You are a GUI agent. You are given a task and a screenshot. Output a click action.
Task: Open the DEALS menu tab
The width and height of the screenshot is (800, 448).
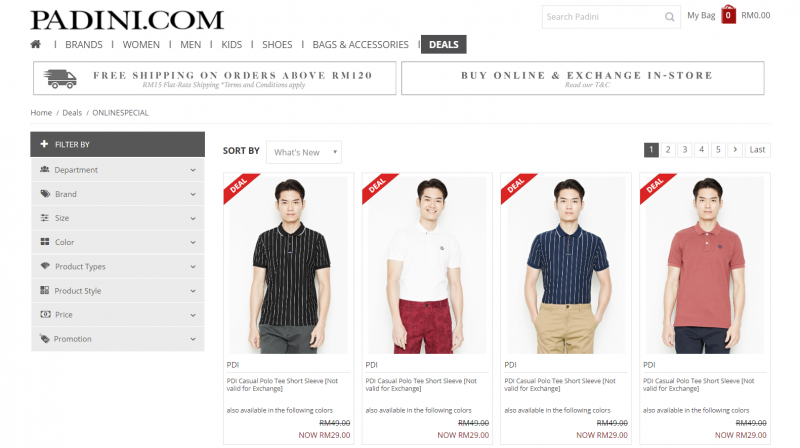click(x=443, y=44)
